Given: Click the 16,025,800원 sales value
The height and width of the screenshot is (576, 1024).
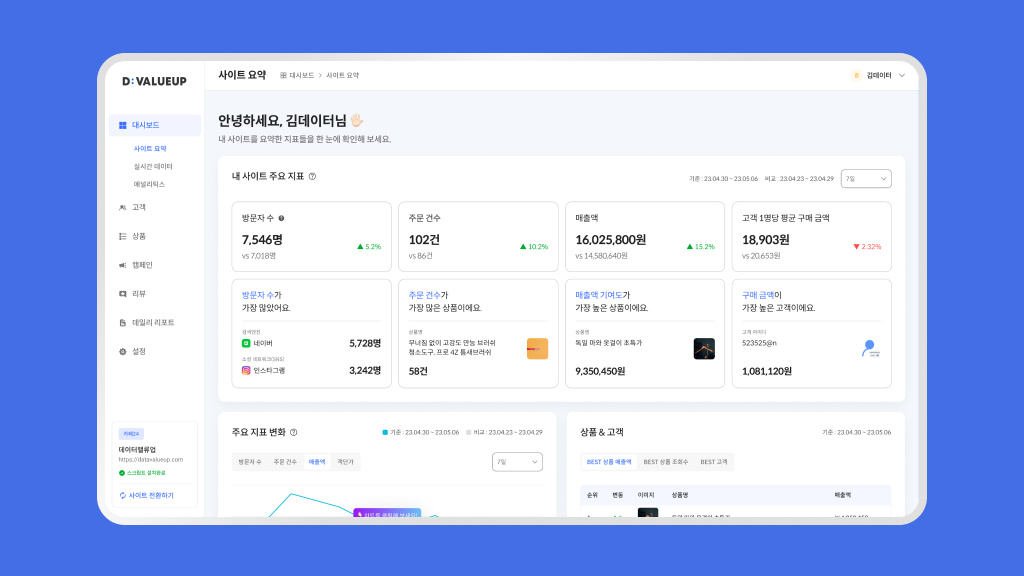Looking at the screenshot, I should (x=611, y=240).
